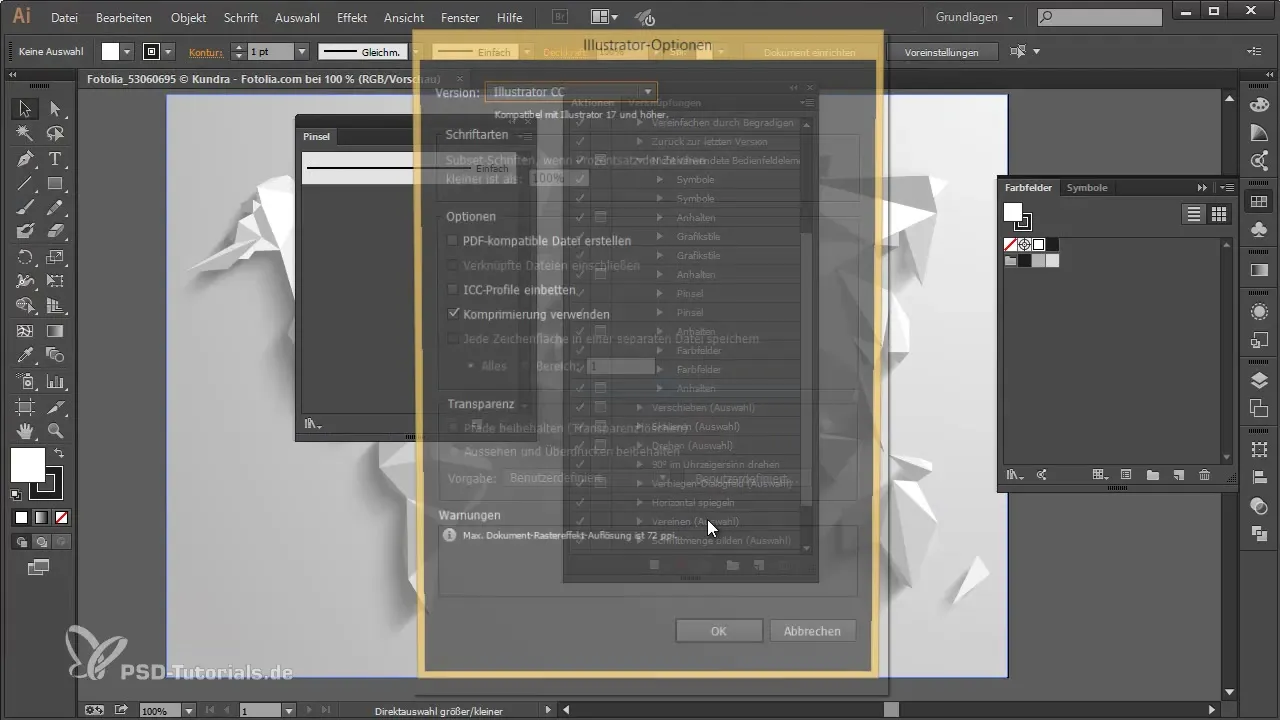Select the Zoom magnifier tool

(x=55, y=431)
